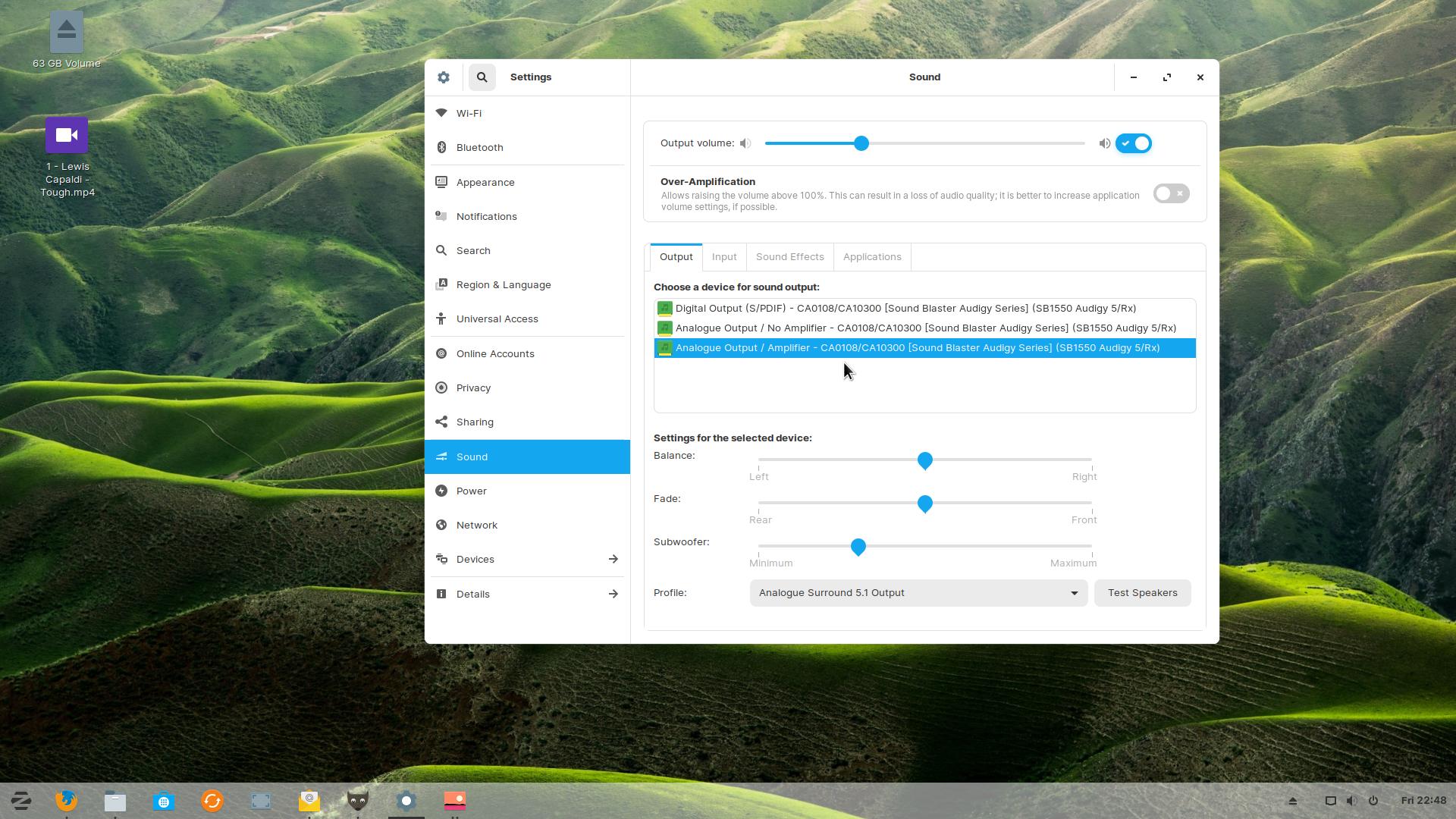Switch to the Sound Effects tab
Screen dimensions: 1456x819
(789, 257)
